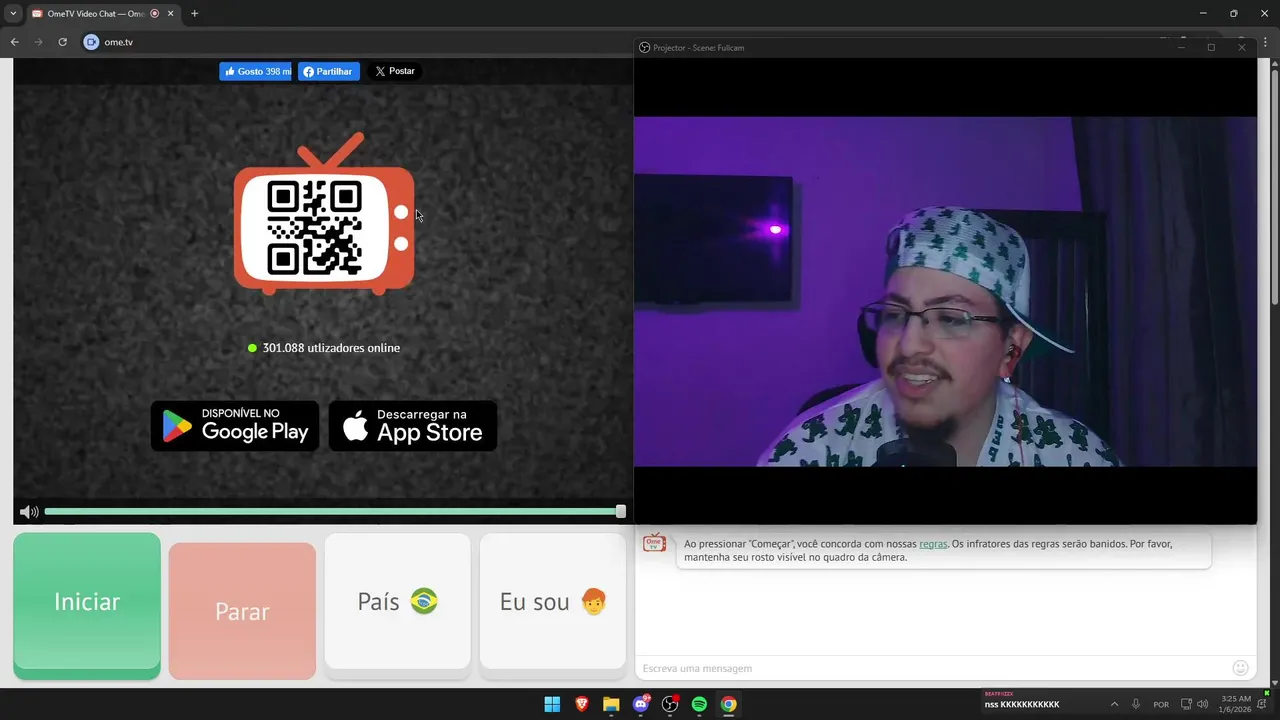1280x720 pixels.
Task: Open File Explorer from taskbar
Action: tap(611, 704)
